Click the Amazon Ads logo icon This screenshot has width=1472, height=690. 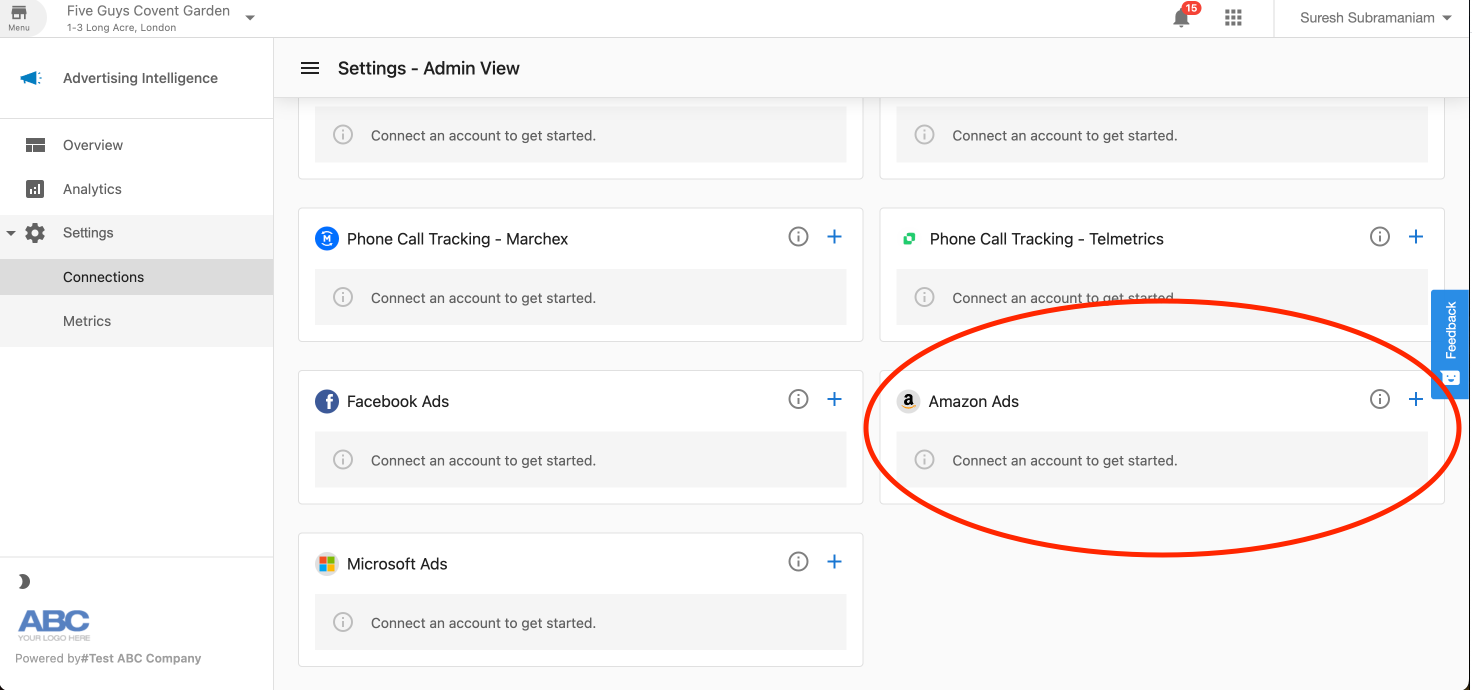pos(908,401)
